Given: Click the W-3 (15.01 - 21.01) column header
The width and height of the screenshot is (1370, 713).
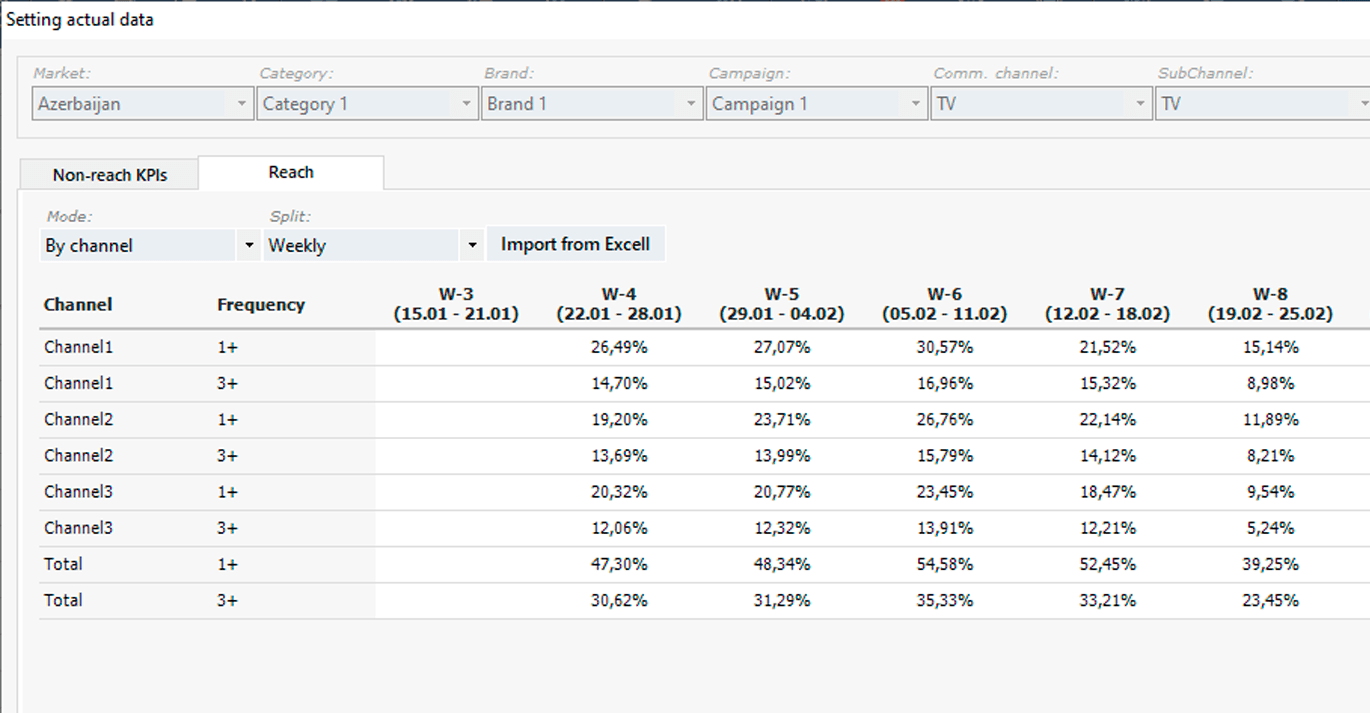Looking at the screenshot, I should [456, 304].
